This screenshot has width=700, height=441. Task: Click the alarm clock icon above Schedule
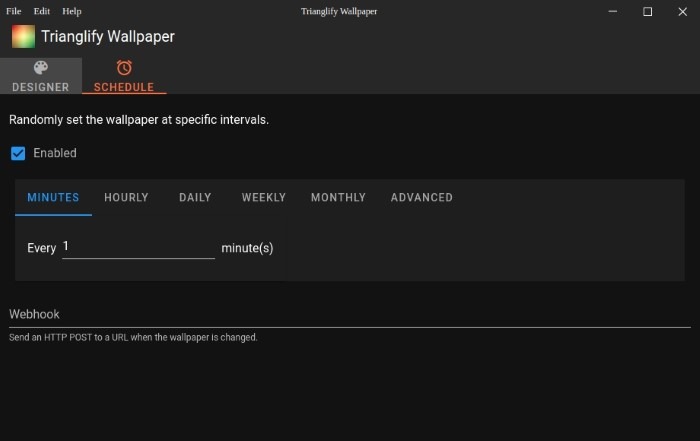(124, 68)
